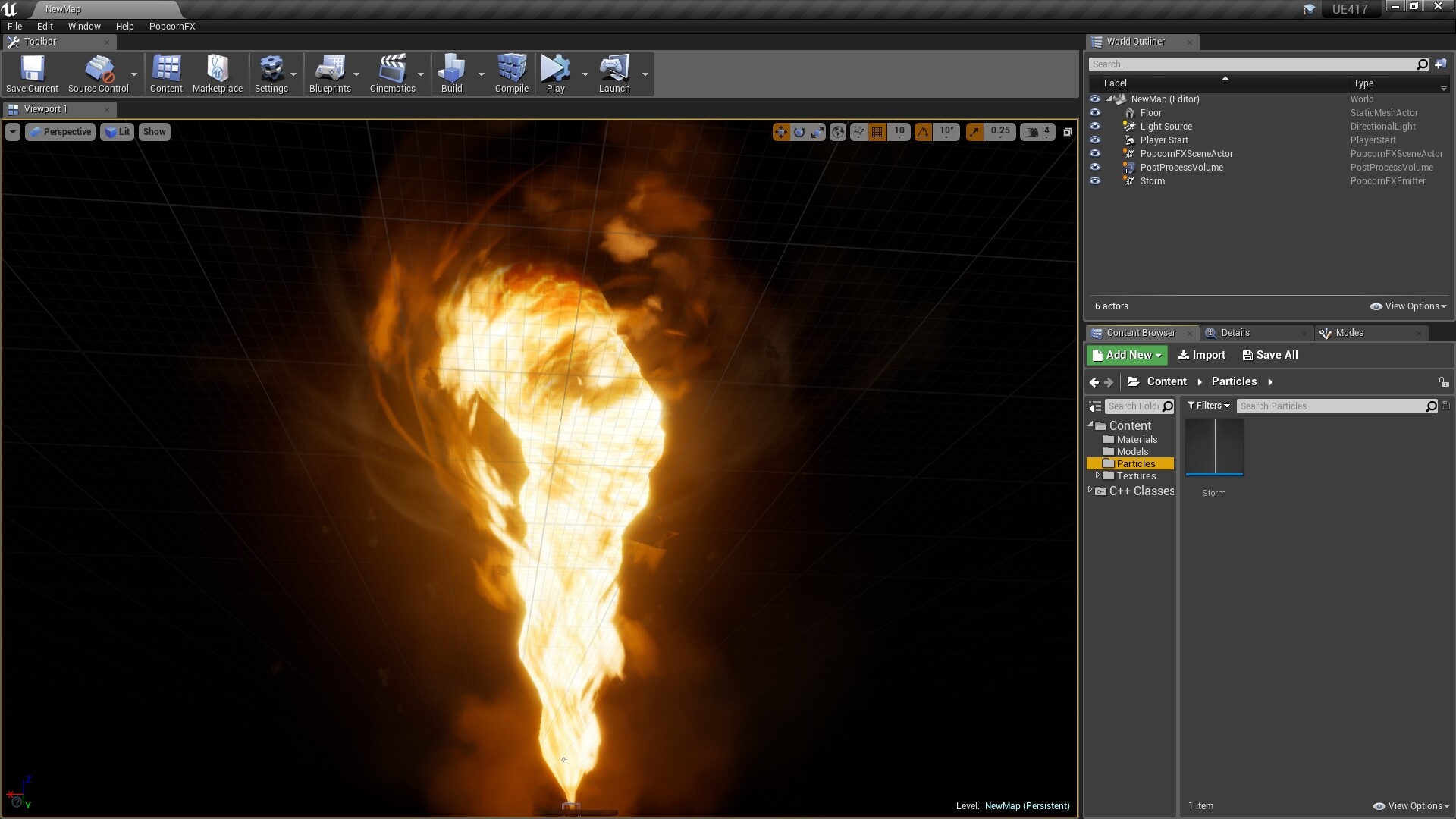The height and width of the screenshot is (819, 1456).
Task: Toggle snap to grid in the viewport
Action: click(877, 131)
